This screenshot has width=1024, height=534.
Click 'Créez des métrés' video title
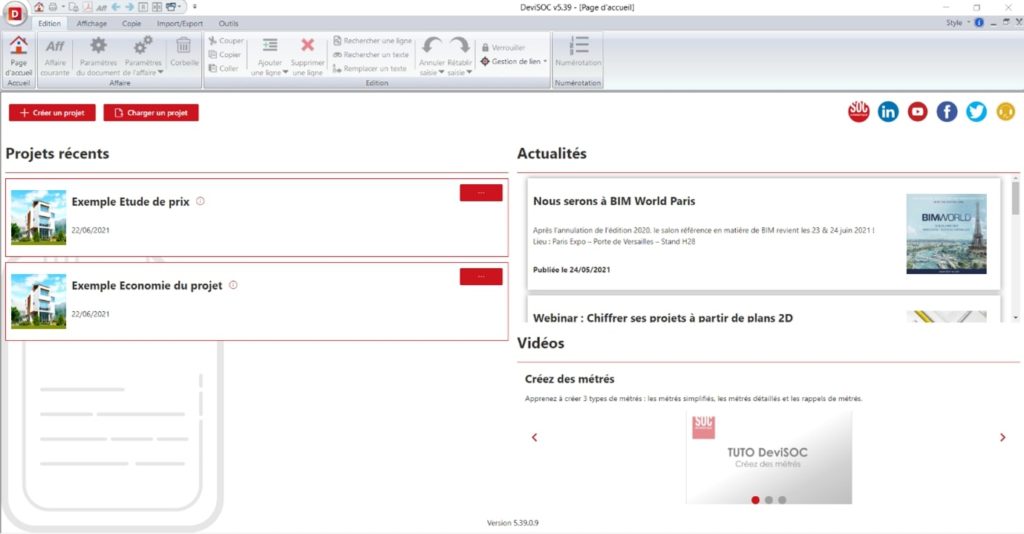(x=569, y=379)
